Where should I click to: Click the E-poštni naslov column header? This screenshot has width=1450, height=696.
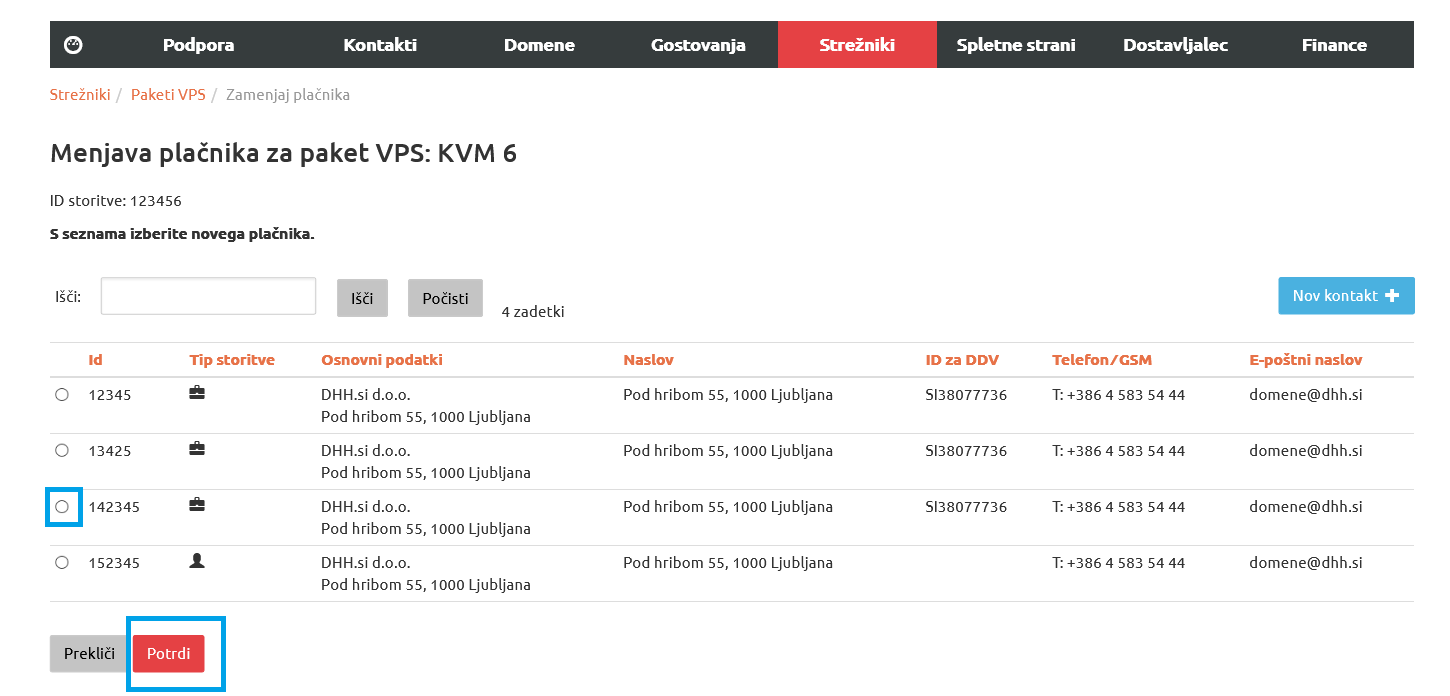[1306, 360]
